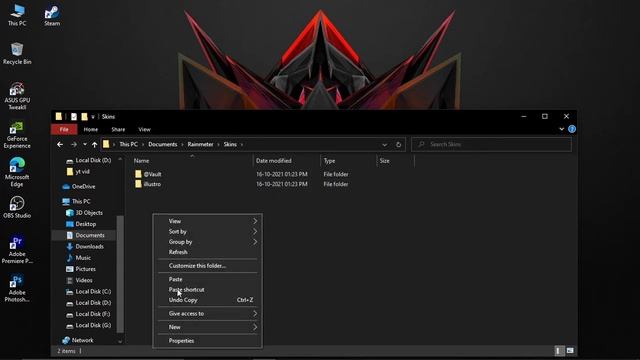Choose Refresh from context menu
Image resolution: width=640 pixels, height=360 pixels.
click(208, 252)
